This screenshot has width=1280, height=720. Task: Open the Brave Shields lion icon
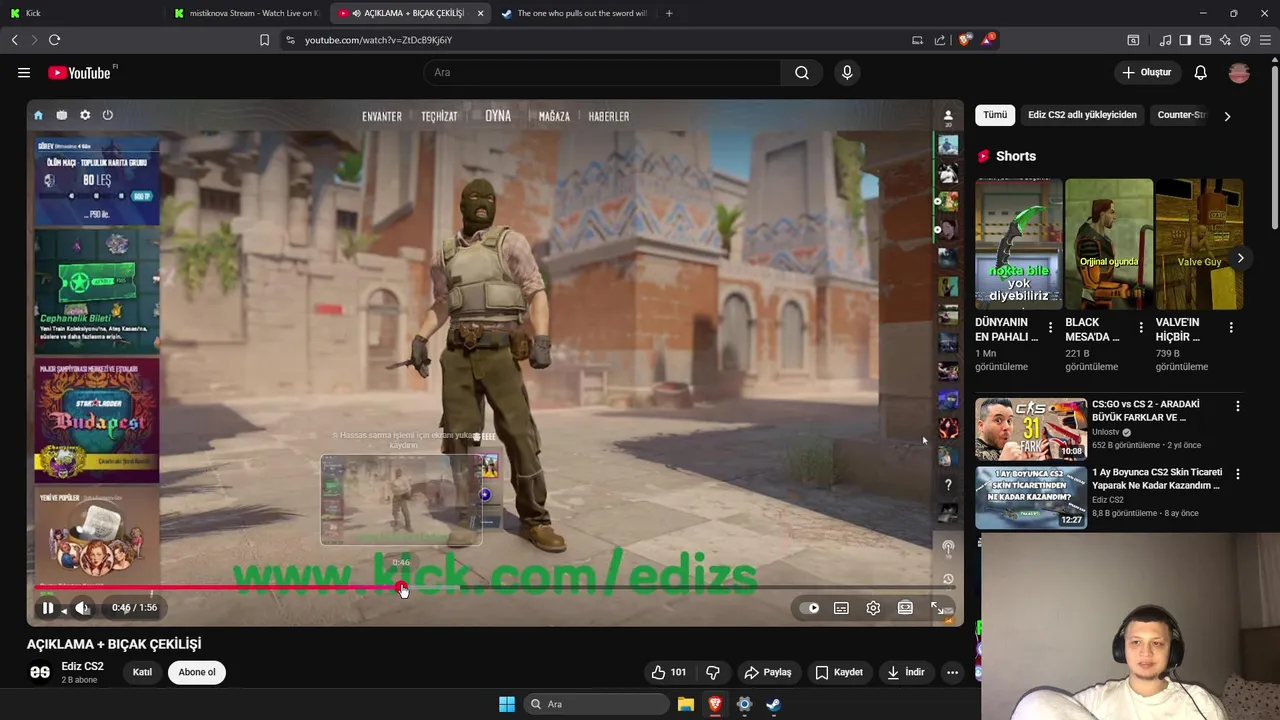click(x=964, y=40)
